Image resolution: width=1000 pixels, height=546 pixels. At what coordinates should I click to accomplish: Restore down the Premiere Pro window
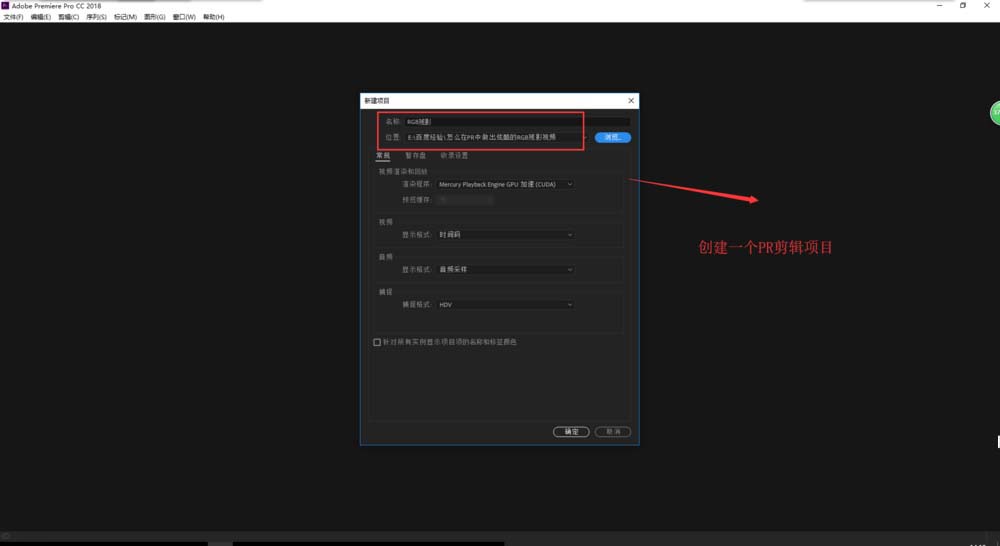(x=963, y=5)
